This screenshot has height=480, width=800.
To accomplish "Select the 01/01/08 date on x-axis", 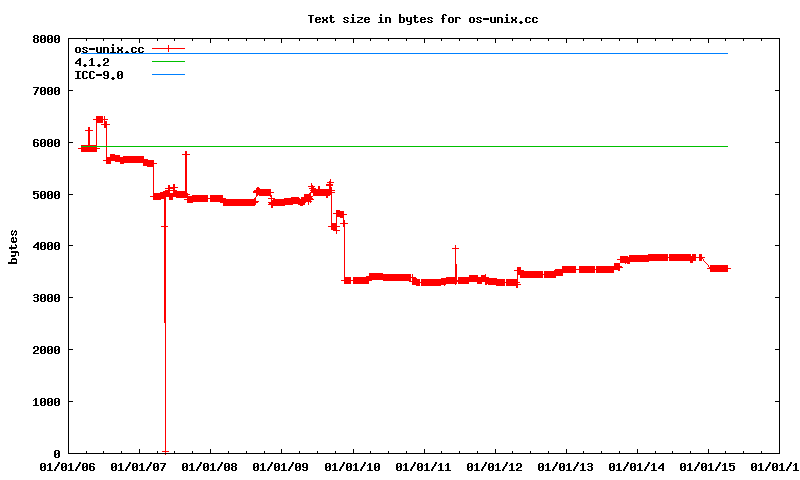I will tap(211, 466).
